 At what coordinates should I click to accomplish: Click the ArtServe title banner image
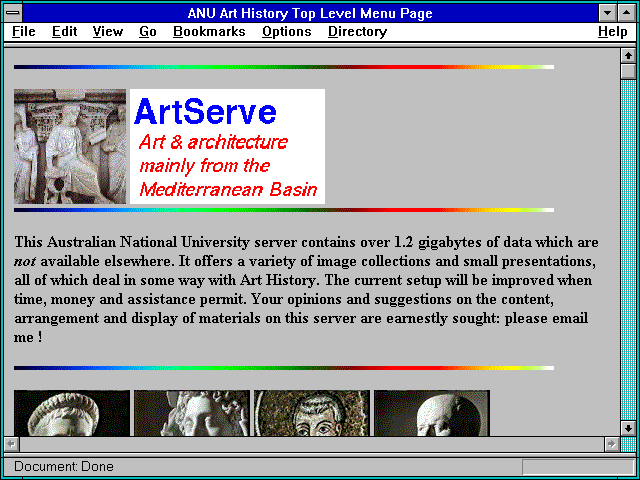point(227,146)
